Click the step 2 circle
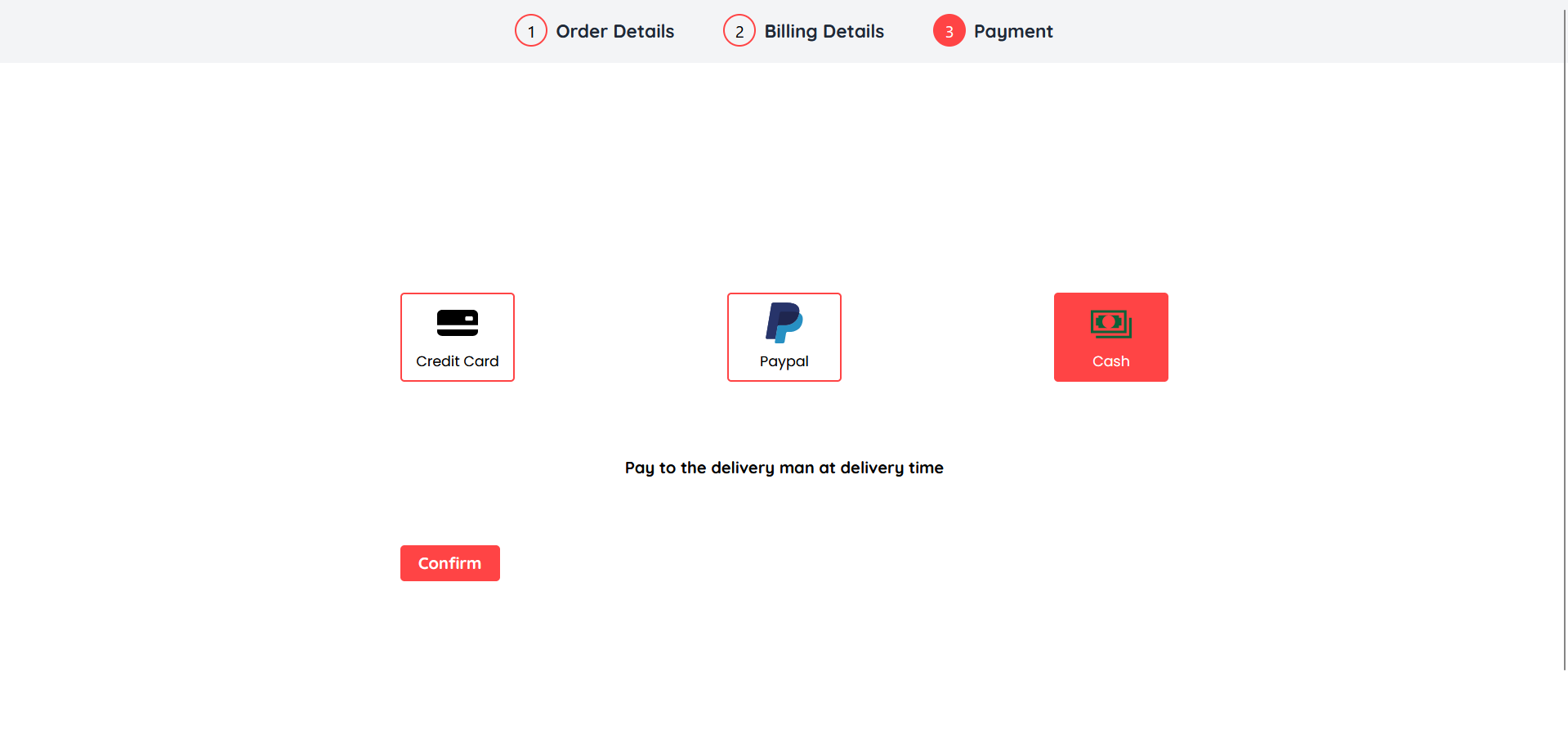Viewport: 1568px width, 730px height. tap(739, 31)
